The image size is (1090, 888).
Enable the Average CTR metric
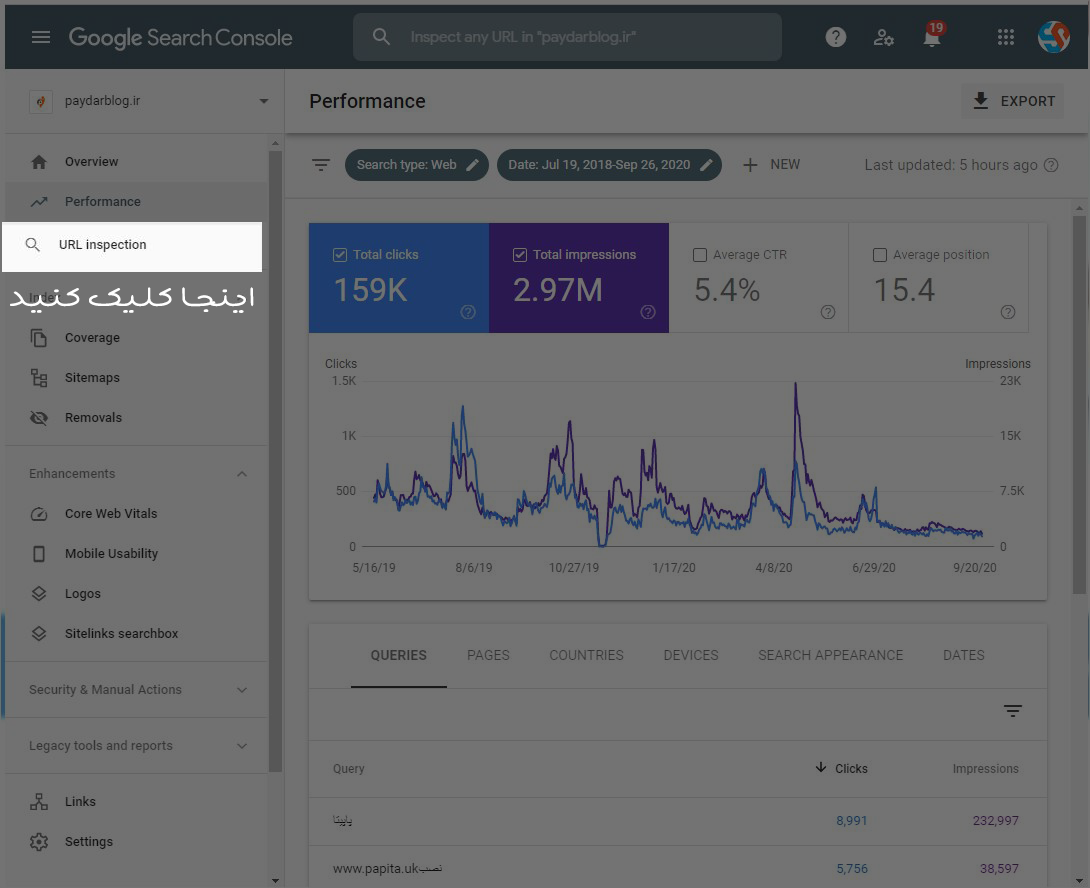point(699,254)
